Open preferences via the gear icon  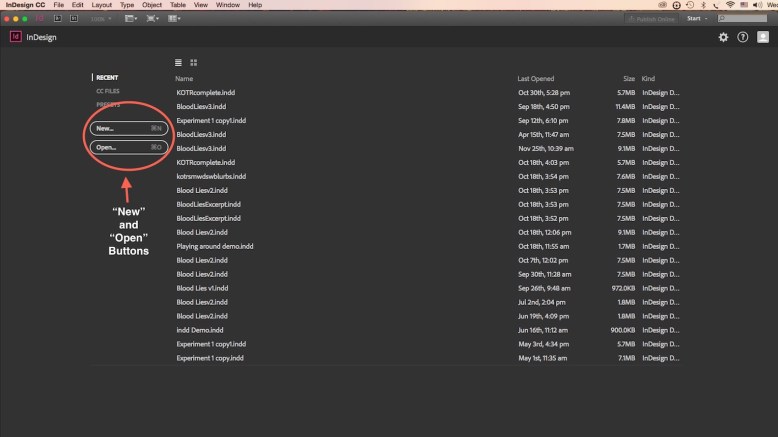[723, 37]
